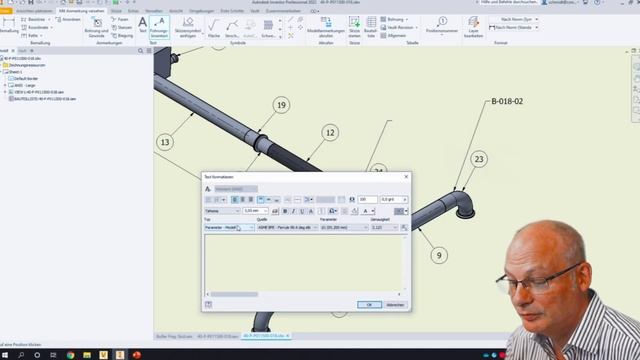Click the taskbar search icon
The width and height of the screenshot is (640, 360).
pyautogui.click(x=21, y=355)
